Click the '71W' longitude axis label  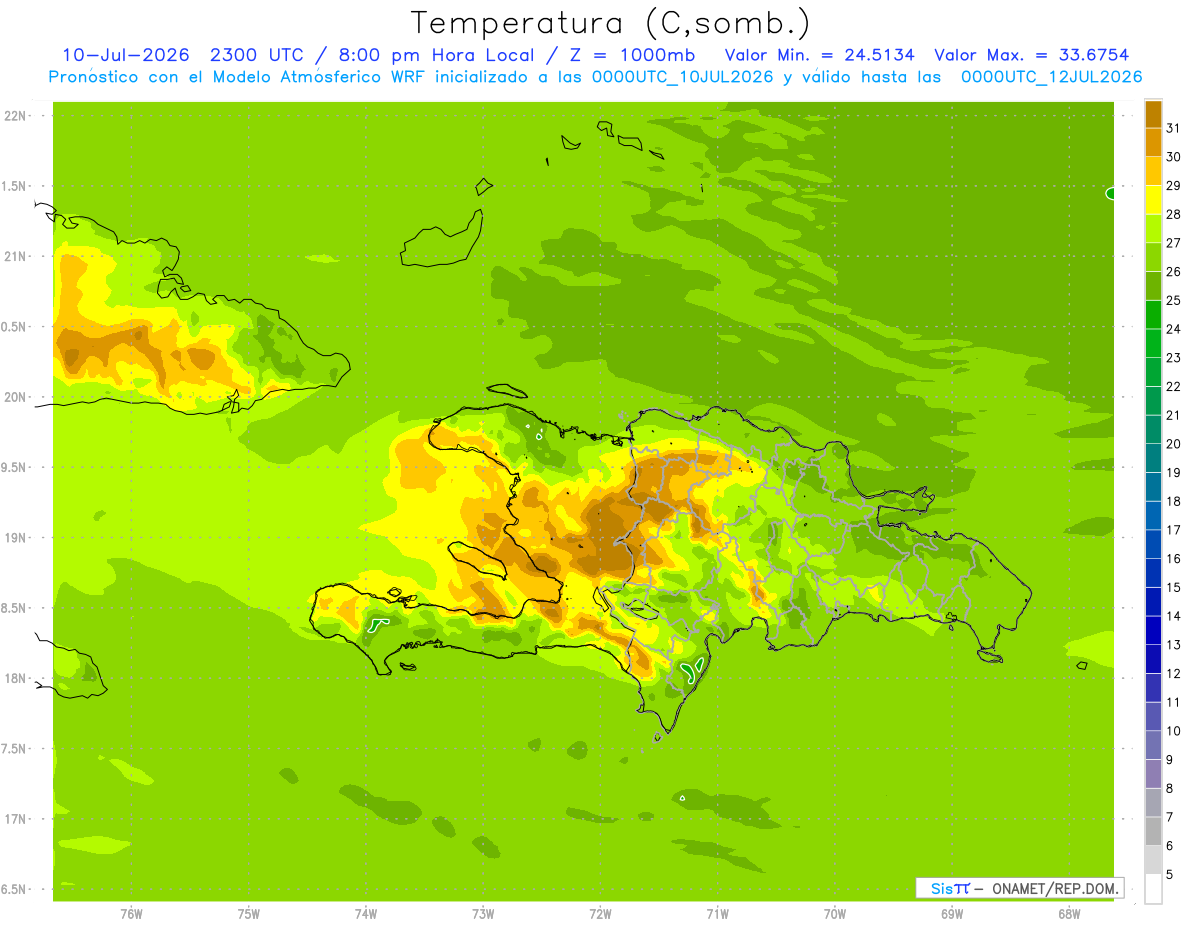(717, 914)
